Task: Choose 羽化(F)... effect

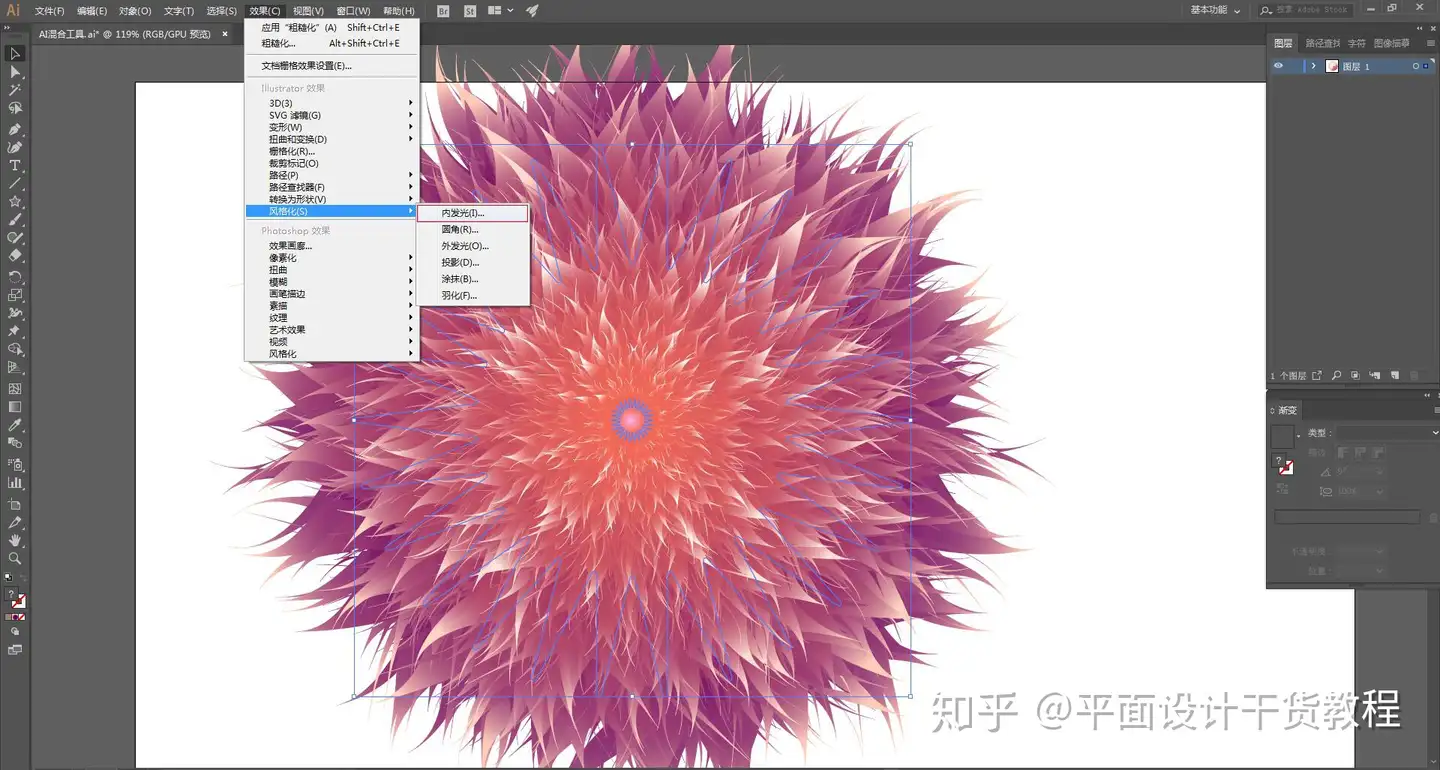Action: (x=472, y=295)
